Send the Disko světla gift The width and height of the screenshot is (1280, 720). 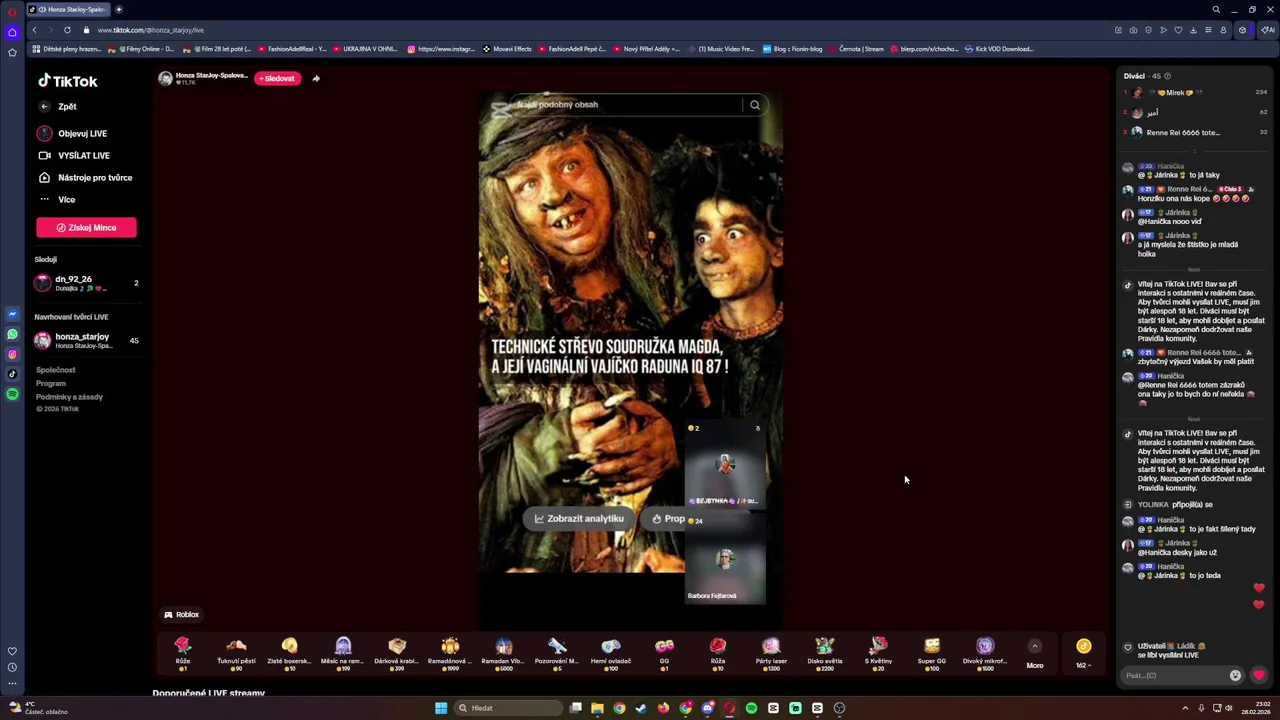coord(825,654)
